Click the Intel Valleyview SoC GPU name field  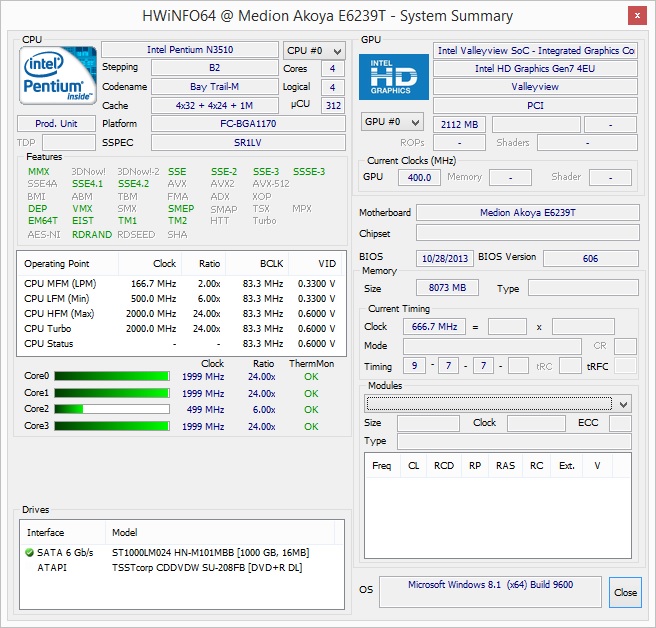pyautogui.click(x=535, y=51)
